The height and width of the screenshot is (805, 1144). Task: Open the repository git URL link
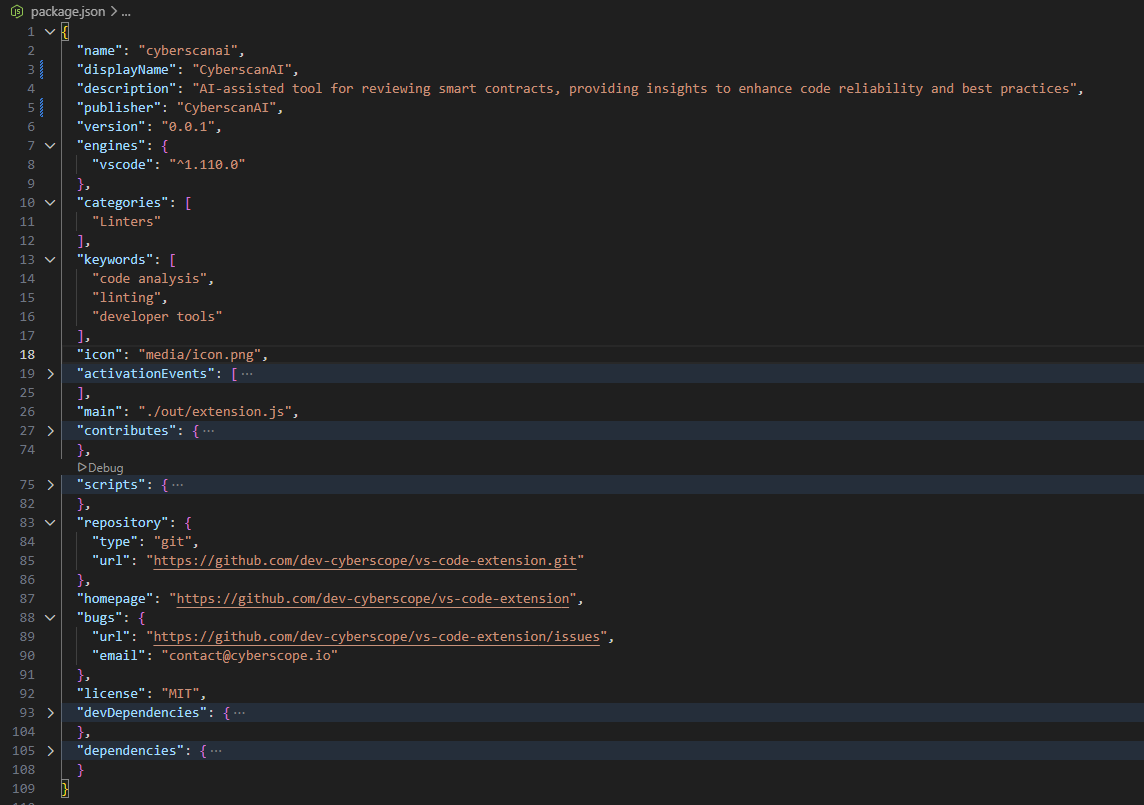point(365,561)
